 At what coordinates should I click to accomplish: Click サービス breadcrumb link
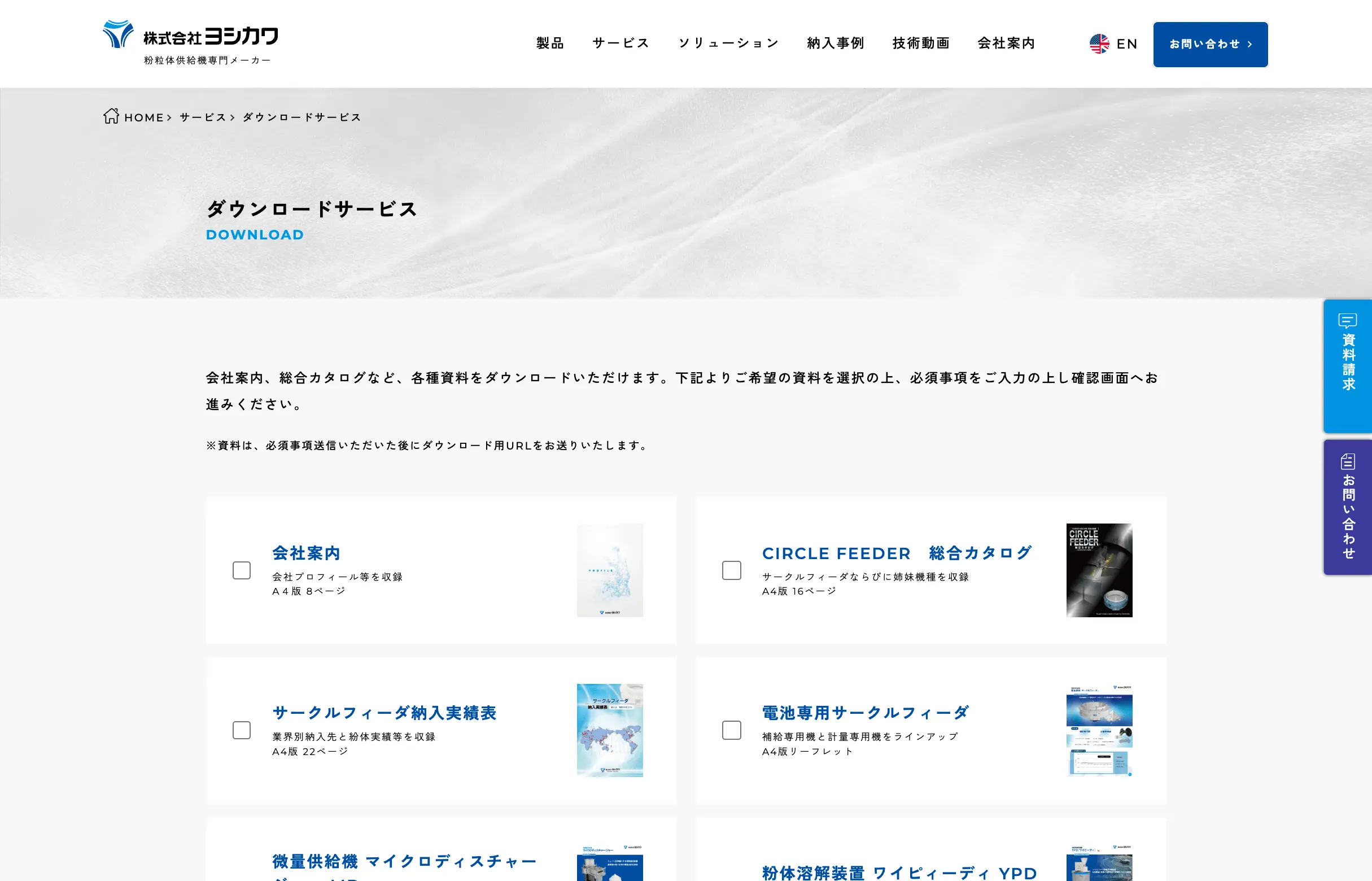tap(203, 117)
